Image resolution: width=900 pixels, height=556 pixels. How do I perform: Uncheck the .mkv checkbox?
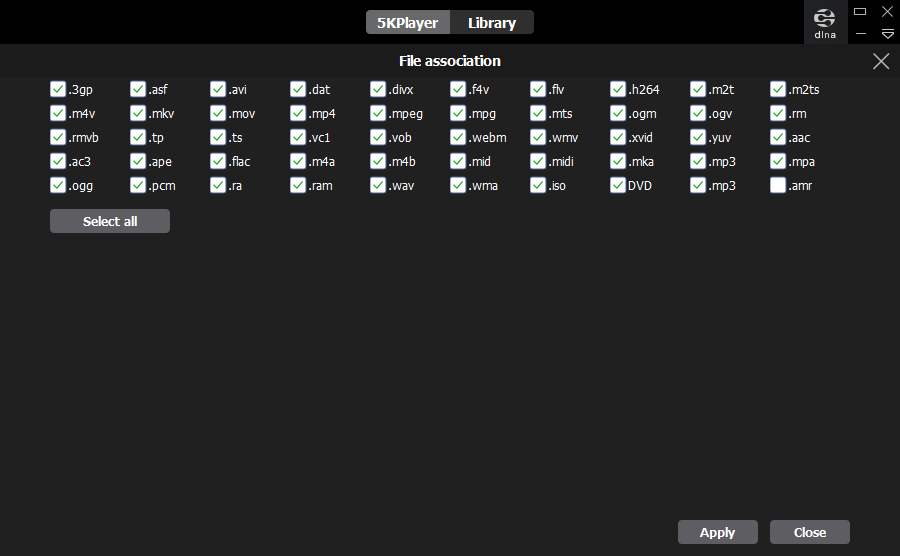tap(138, 113)
